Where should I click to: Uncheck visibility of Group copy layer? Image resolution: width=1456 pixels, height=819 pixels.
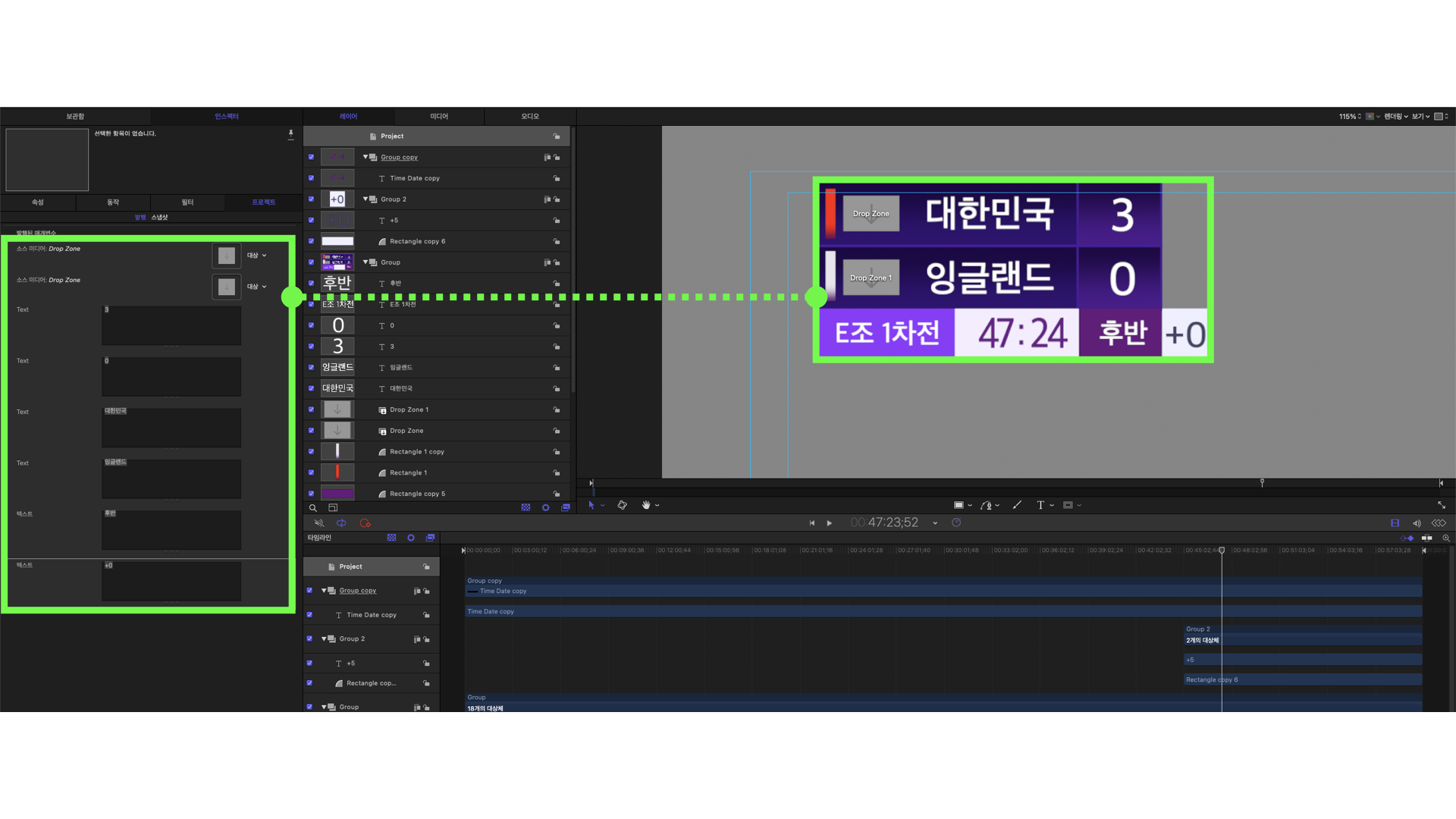point(311,157)
